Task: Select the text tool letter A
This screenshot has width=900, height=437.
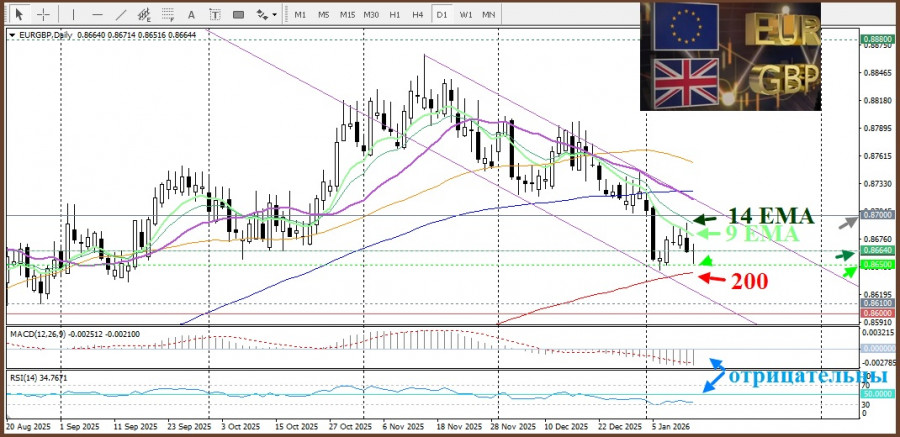Action: tap(192, 15)
